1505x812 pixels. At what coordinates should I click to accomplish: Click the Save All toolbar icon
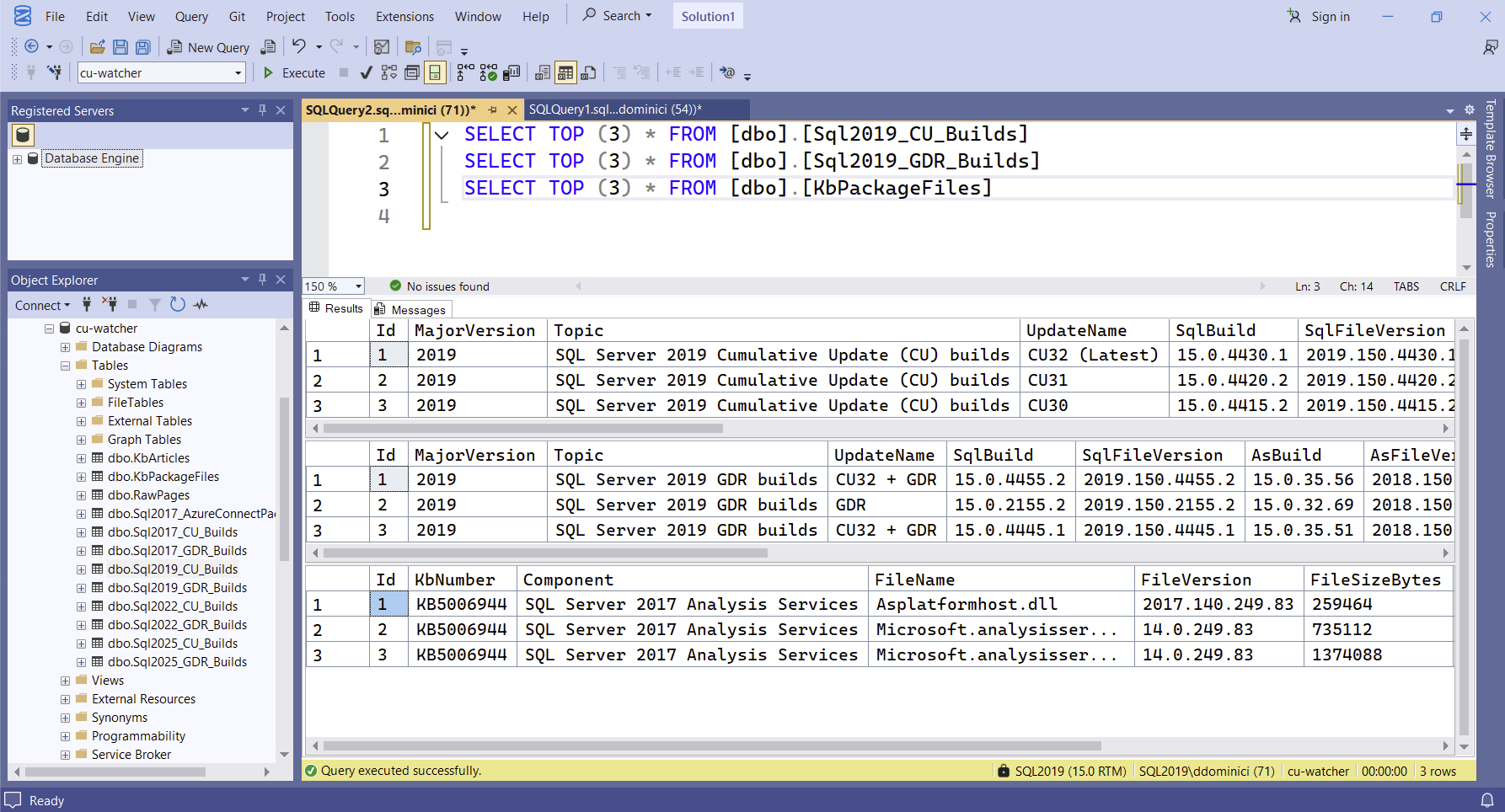point(143,47)
